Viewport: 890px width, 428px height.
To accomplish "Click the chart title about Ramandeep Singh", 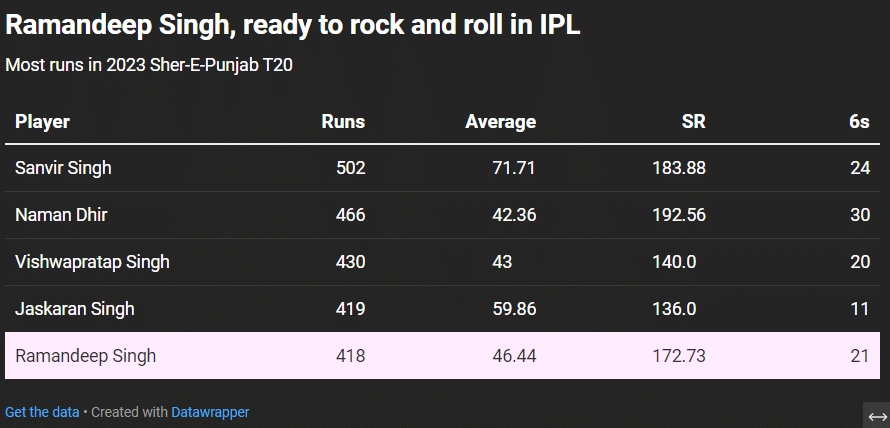I will (293, 26).
